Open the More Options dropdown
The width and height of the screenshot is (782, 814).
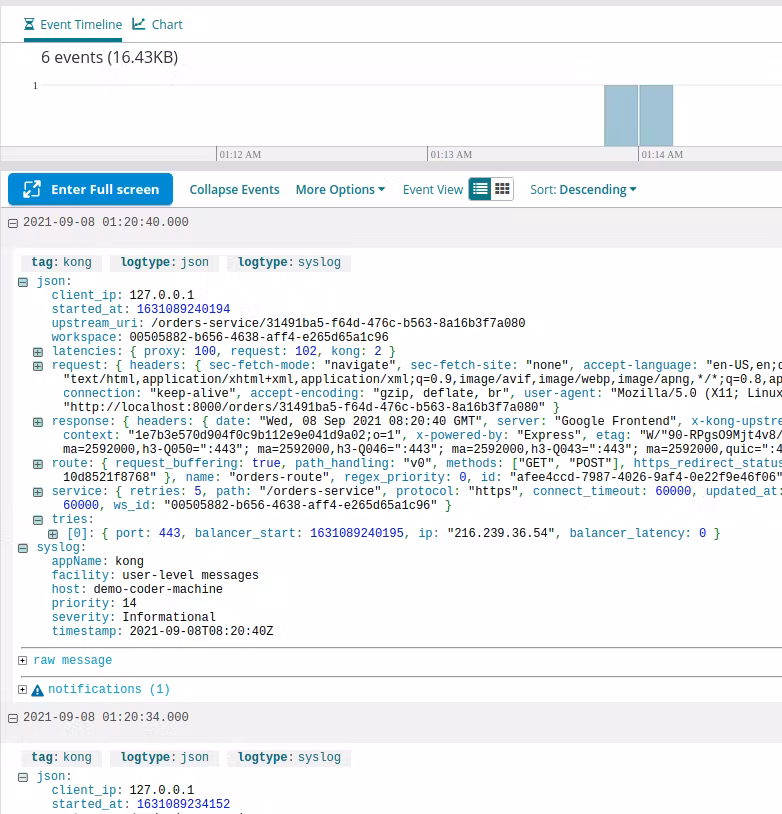340,189
